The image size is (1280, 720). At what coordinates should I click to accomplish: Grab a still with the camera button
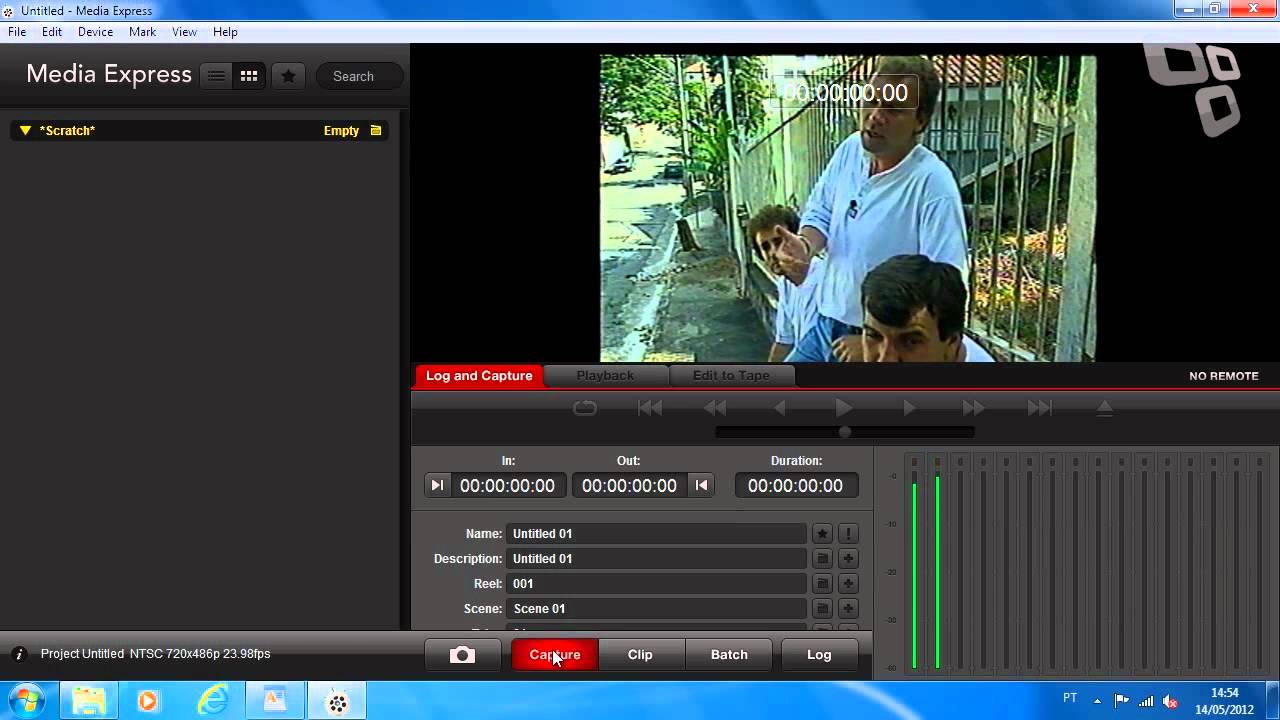pyautogui.click(x=462, y=655)
